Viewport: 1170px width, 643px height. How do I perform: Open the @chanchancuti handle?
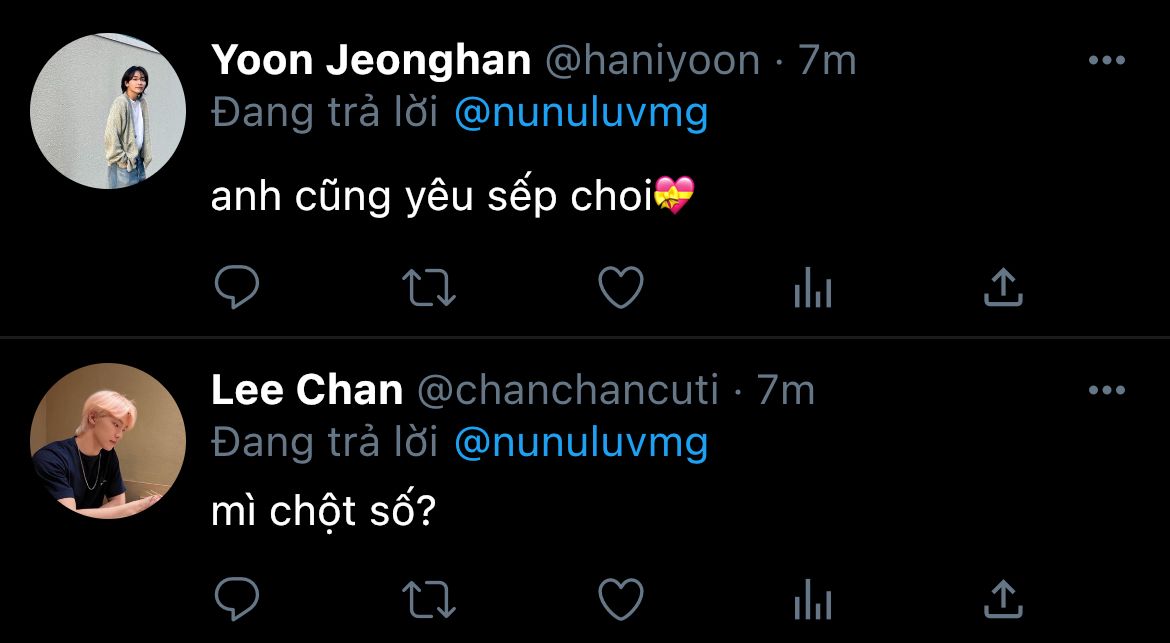567,391
